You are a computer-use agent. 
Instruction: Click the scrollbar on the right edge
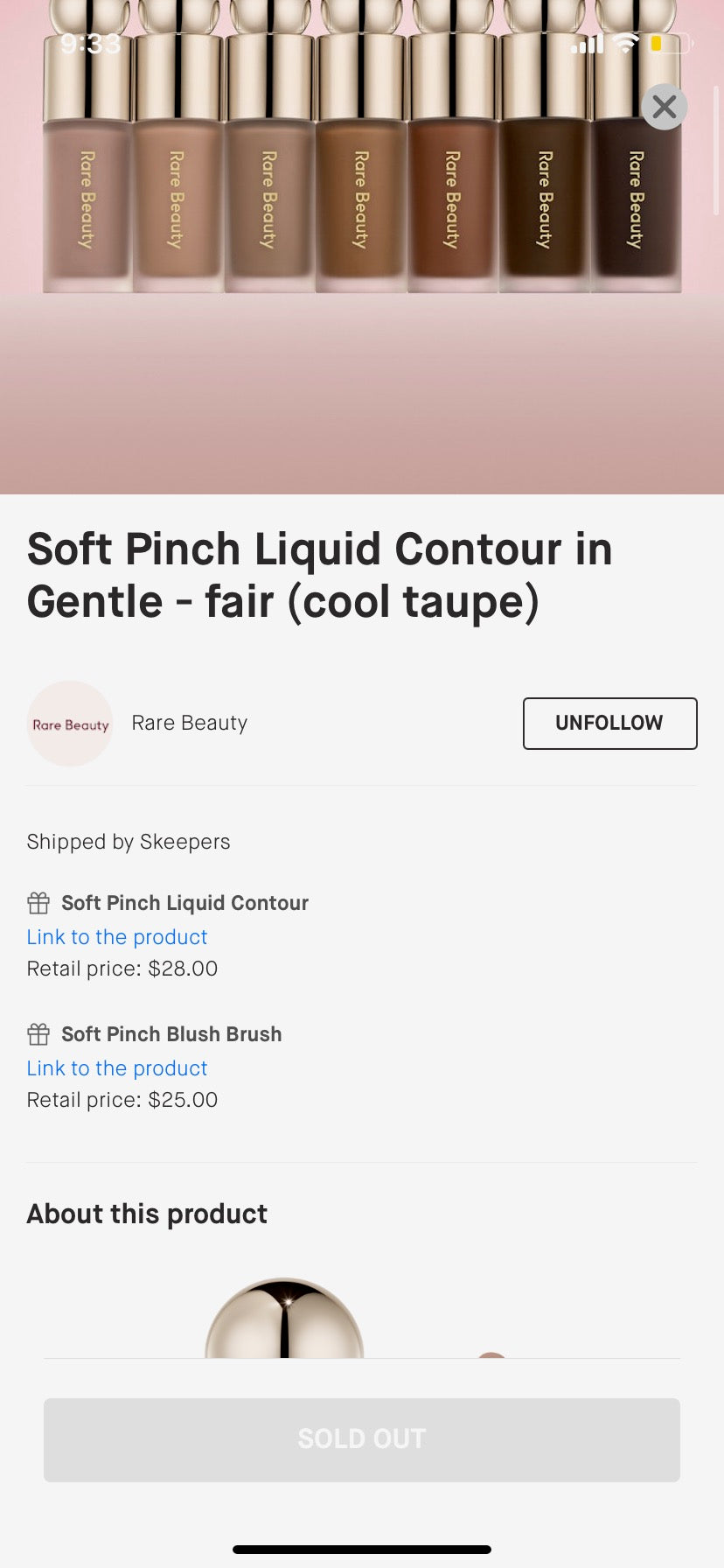[716, 149]
